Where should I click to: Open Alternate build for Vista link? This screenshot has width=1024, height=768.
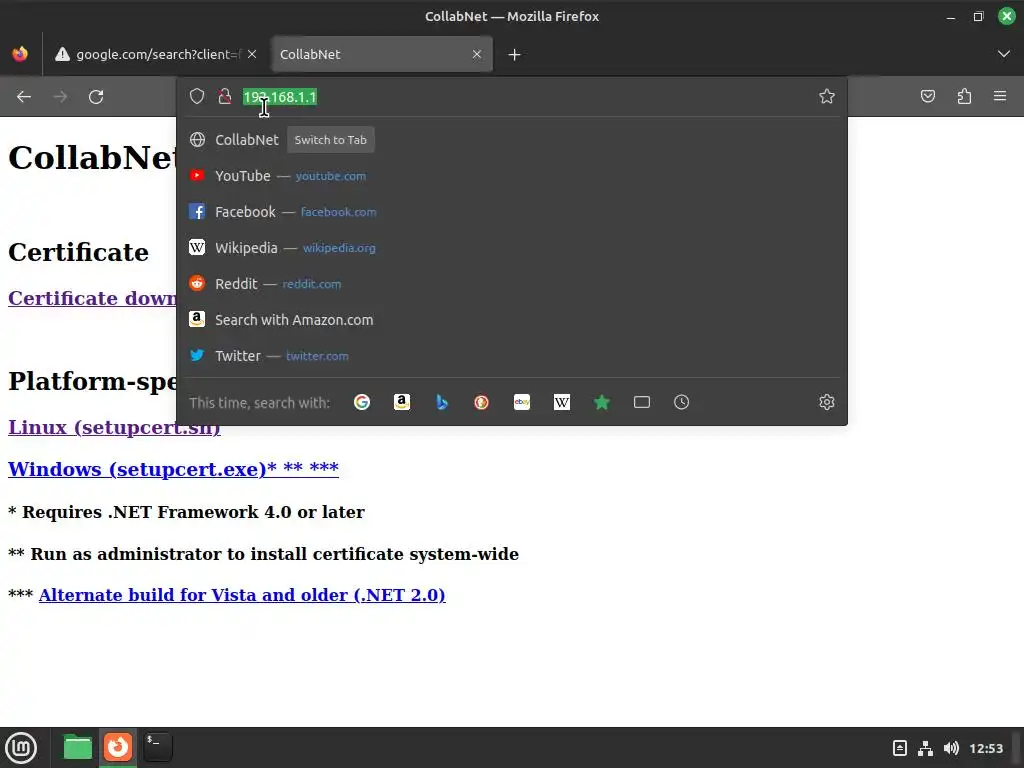(242, 595)
